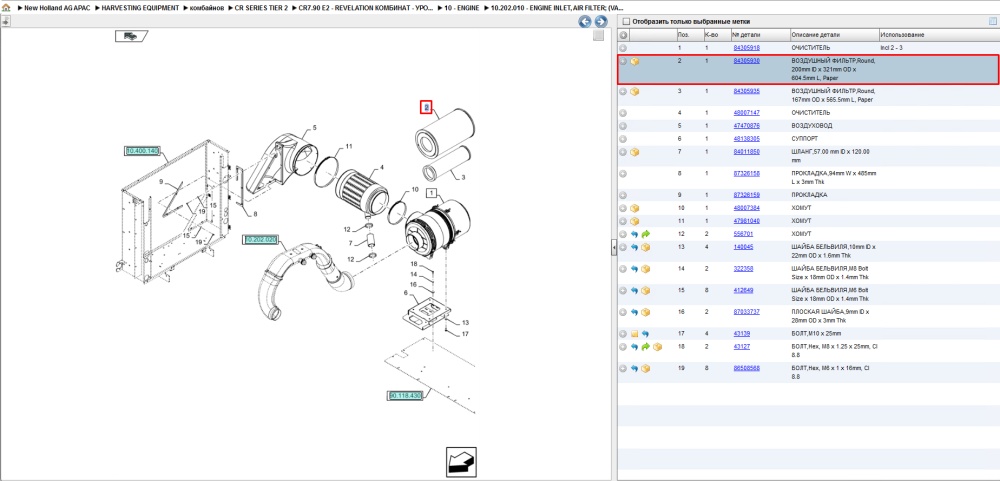This screenshot has width=1000, height=481.
Task: Open the New Holland AG APAC breadcrumb
Action: 57,8
